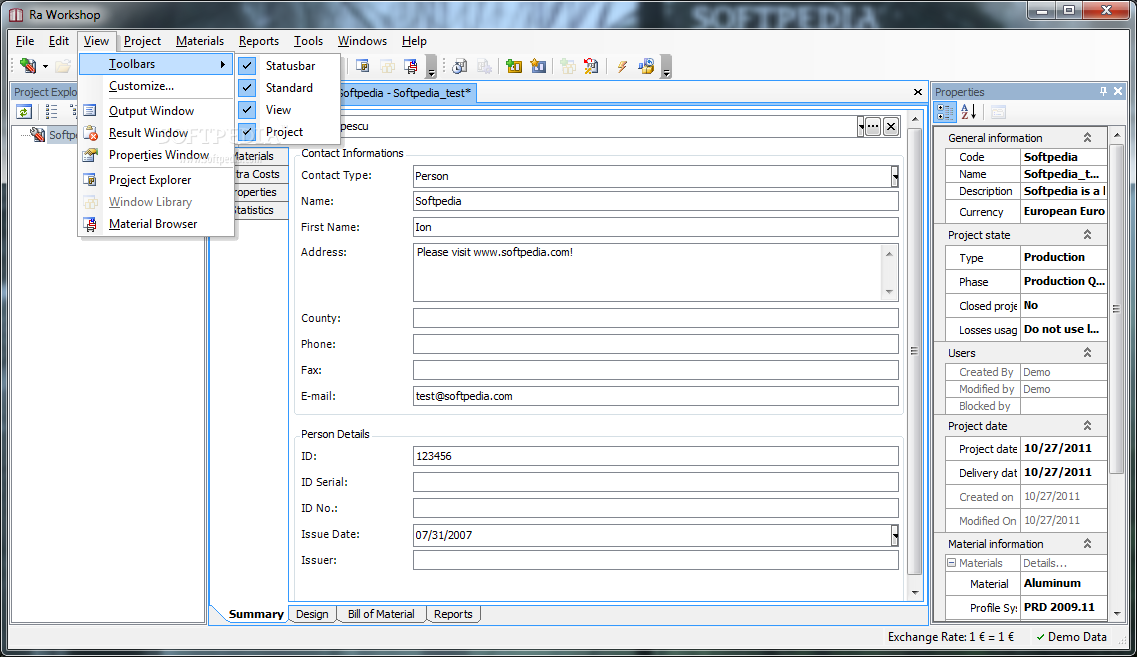Screen dimensions: 1137x657
Task: Click the add-starred-window toolbar icon
Action: (x=538, y=67)
